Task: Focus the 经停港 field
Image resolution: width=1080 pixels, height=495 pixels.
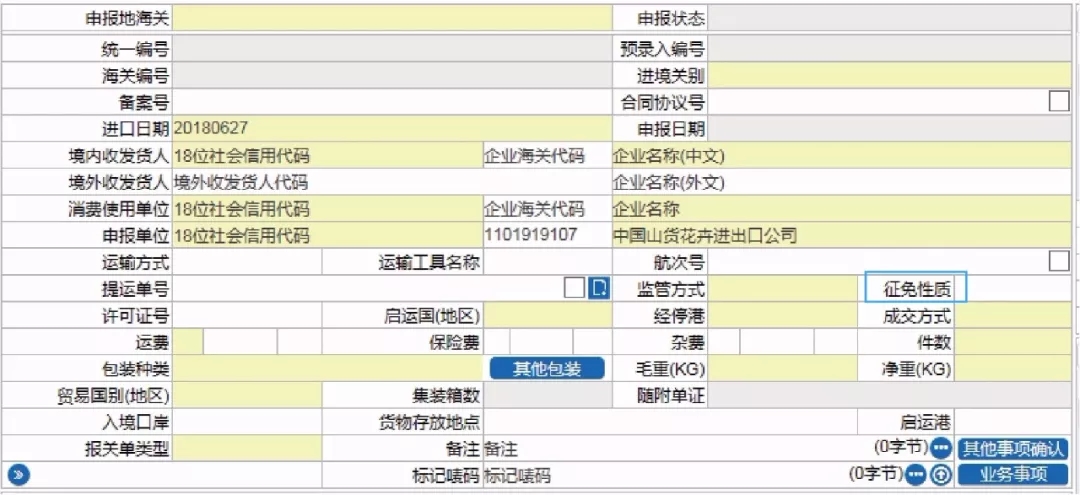Action: 783,316
